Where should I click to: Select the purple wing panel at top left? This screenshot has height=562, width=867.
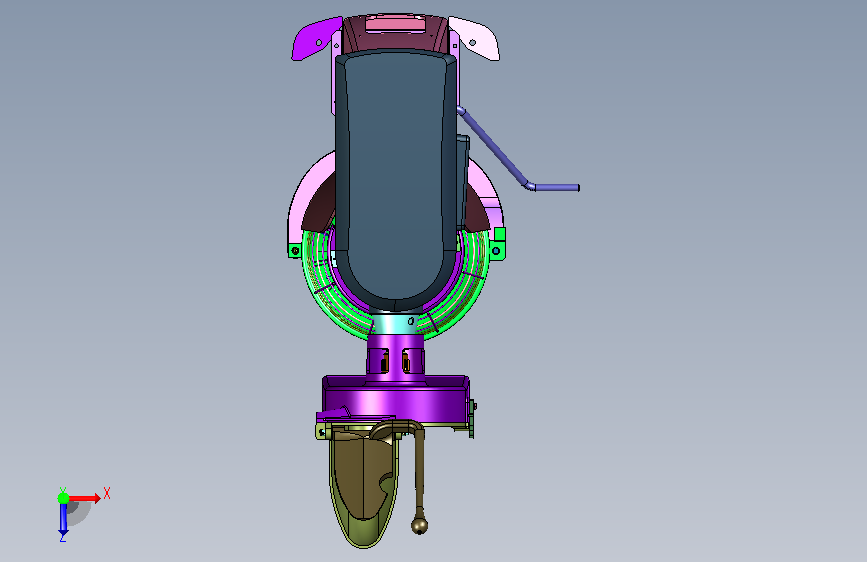click(x=315, y=39)
